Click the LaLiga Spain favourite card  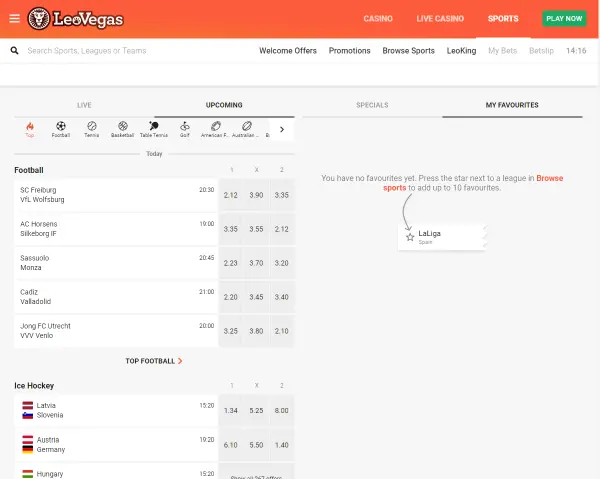(x=442, y=237)
